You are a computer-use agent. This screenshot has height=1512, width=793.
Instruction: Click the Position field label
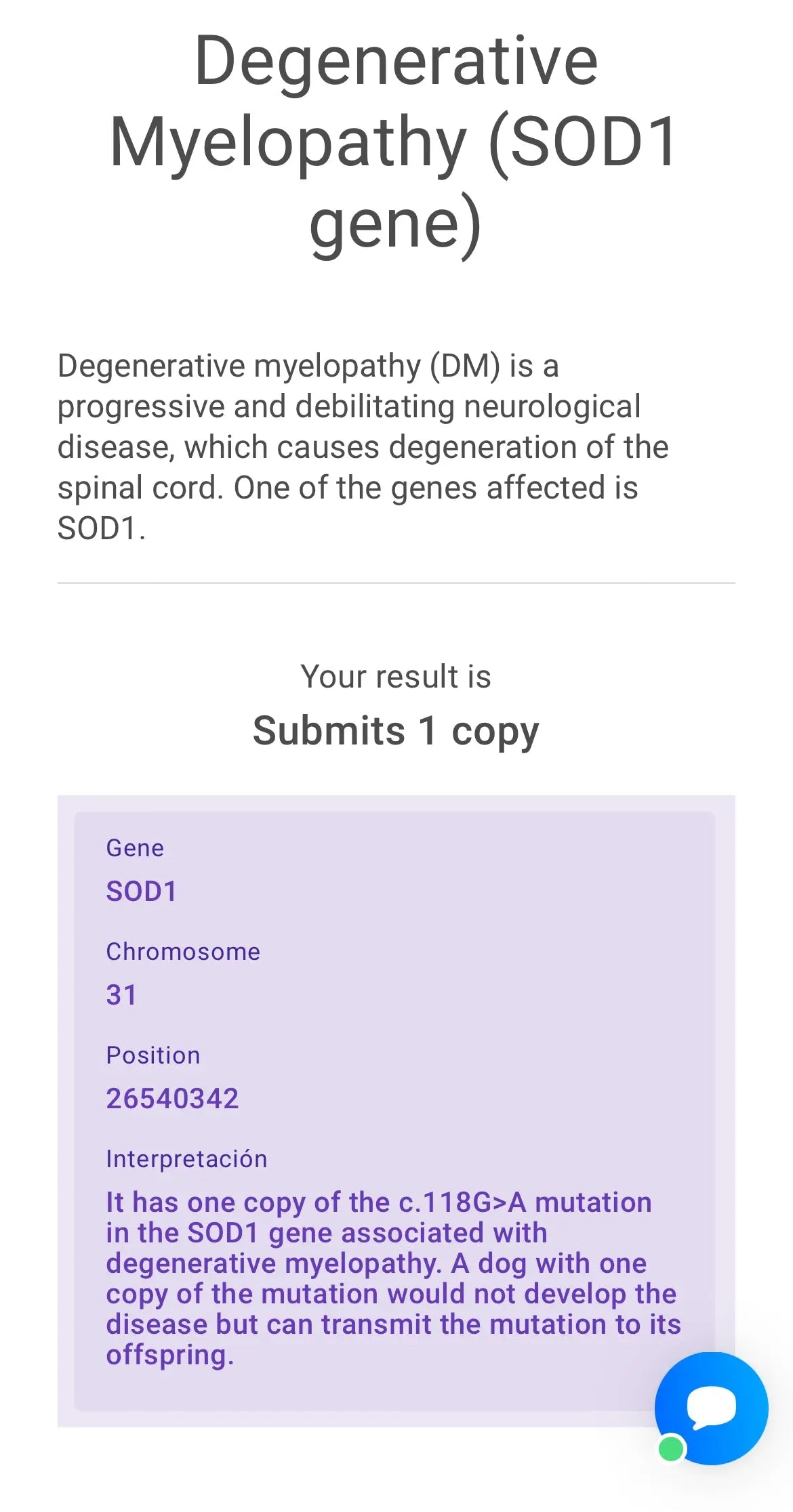click(x=153, y=1055)
